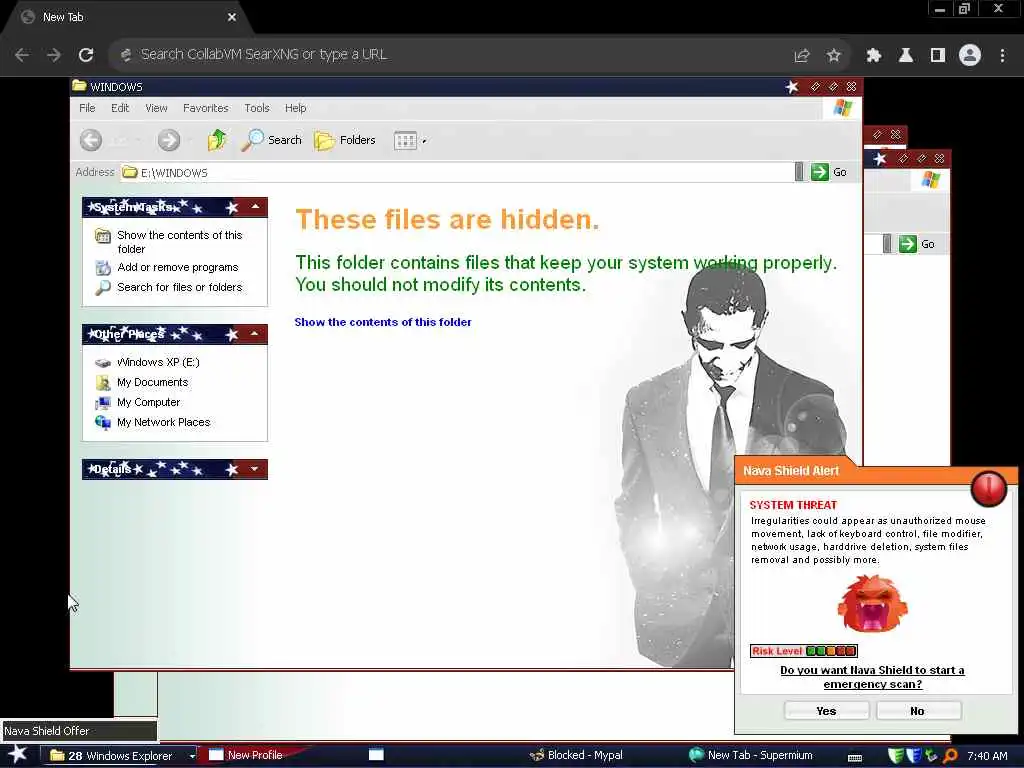The height and width of the screenshot is (768, 1024).
Task: Expand the Details panel
Action: (x=255, y=469)
